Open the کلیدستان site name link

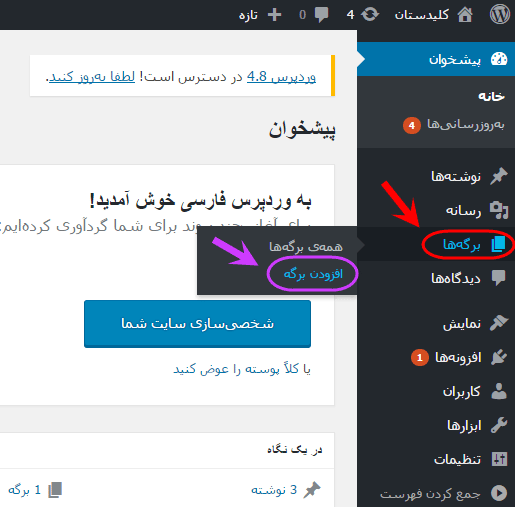tap(422, 15)
